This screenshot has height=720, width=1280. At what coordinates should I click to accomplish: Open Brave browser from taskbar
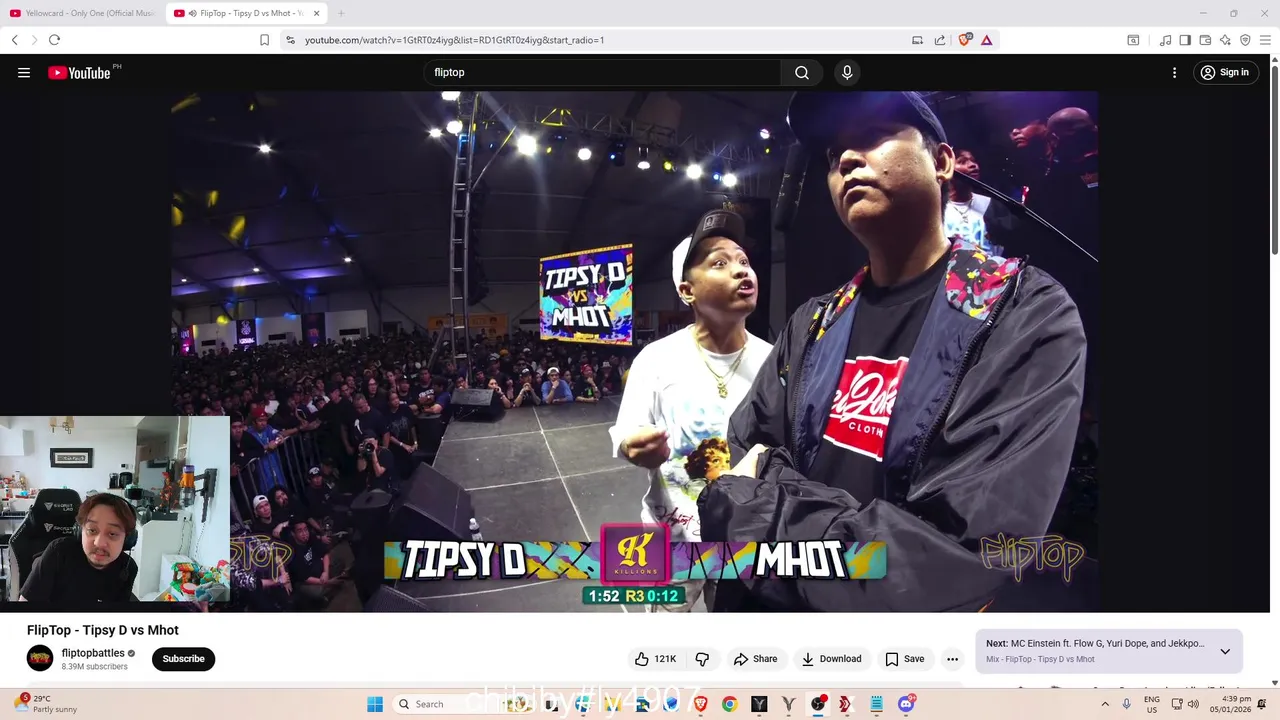(700, 704)
